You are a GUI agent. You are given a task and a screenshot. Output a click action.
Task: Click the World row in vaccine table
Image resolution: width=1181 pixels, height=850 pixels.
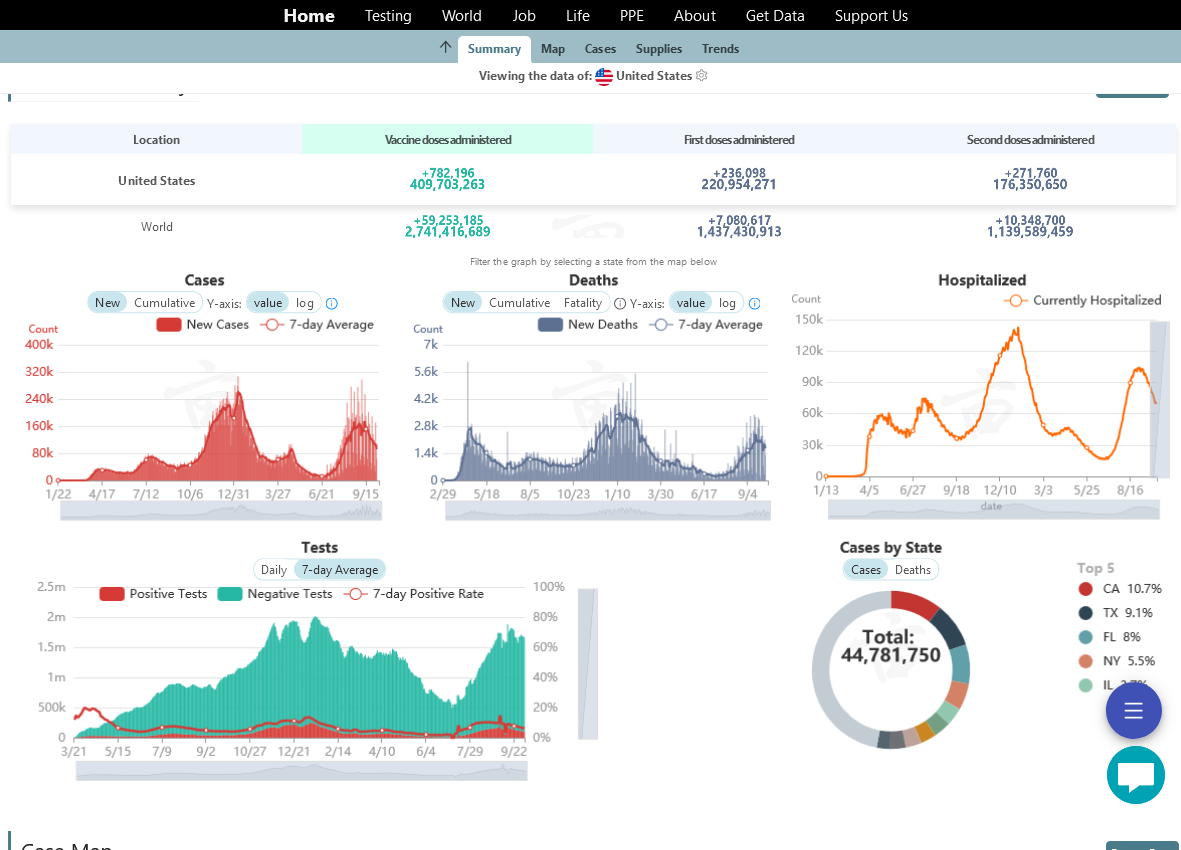[593, 227]
